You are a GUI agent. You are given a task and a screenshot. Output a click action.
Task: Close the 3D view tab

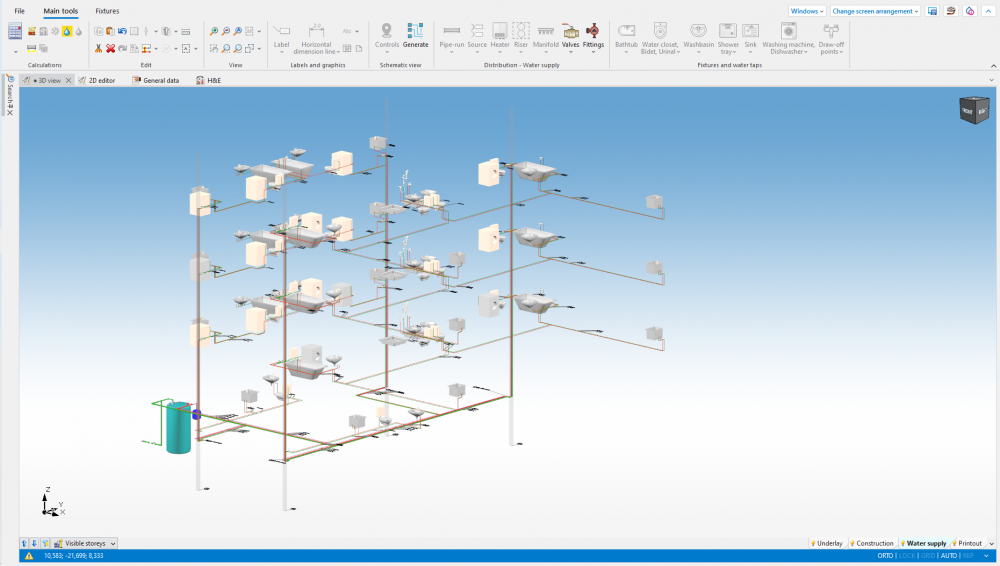[68, 80]
